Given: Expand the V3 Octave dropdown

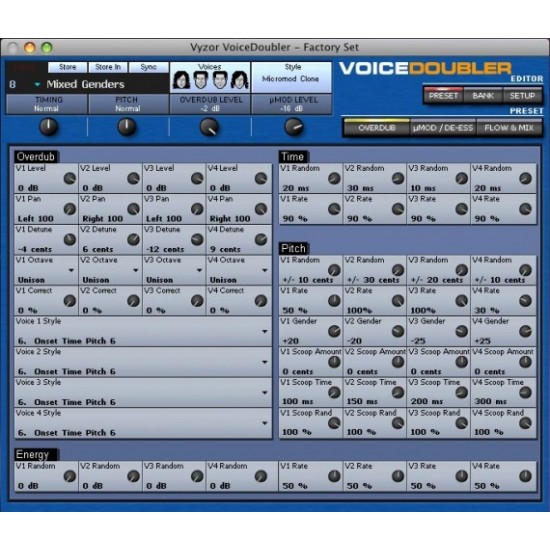Looking at the screenshot, I should 199,270.
